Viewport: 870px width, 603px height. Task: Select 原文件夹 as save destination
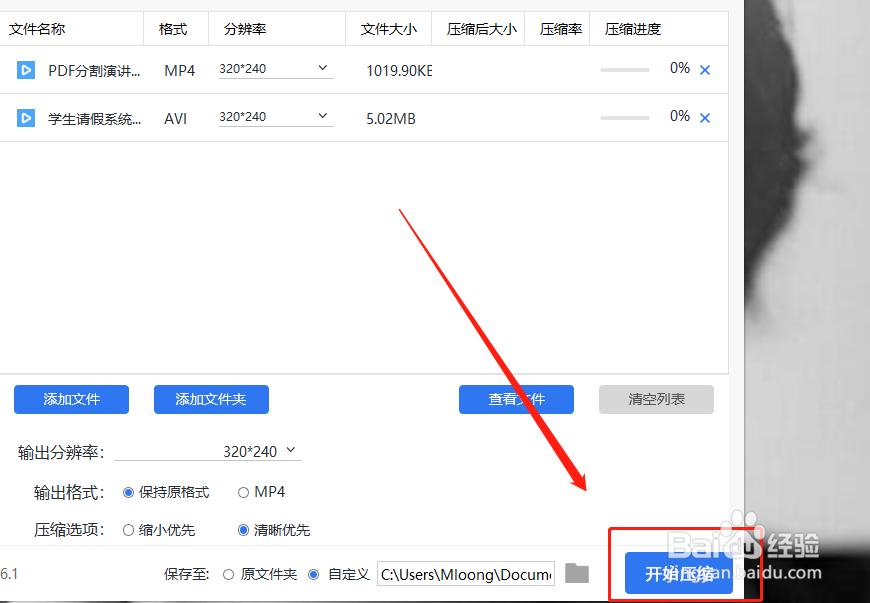pyautogui.click(x=227, y=573)
